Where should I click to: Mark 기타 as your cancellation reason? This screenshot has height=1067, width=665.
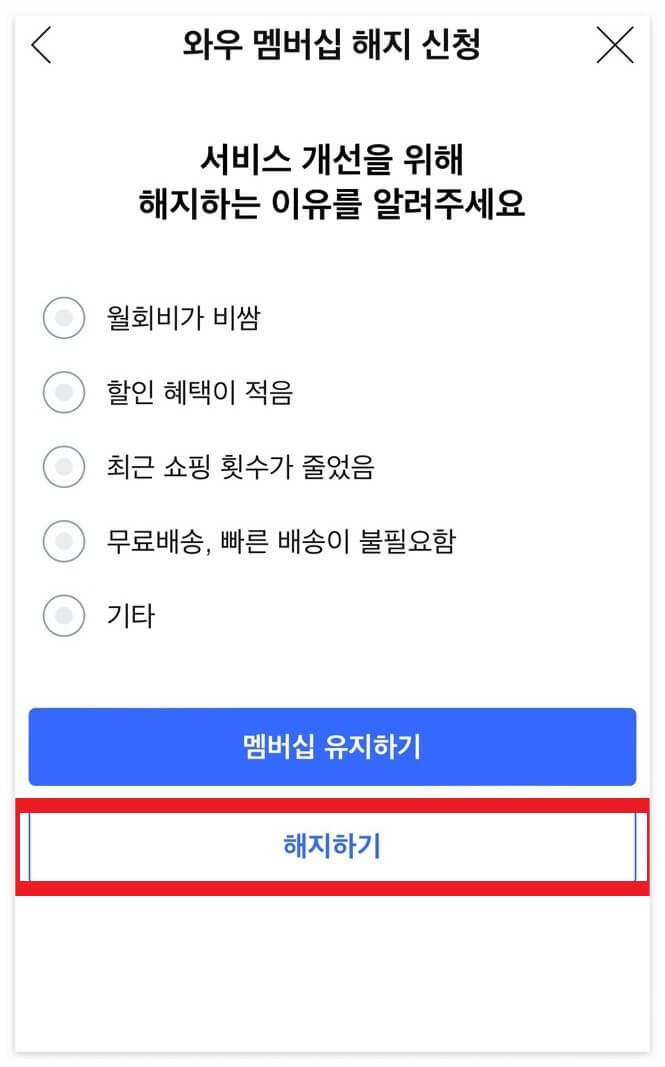point(64,616)
